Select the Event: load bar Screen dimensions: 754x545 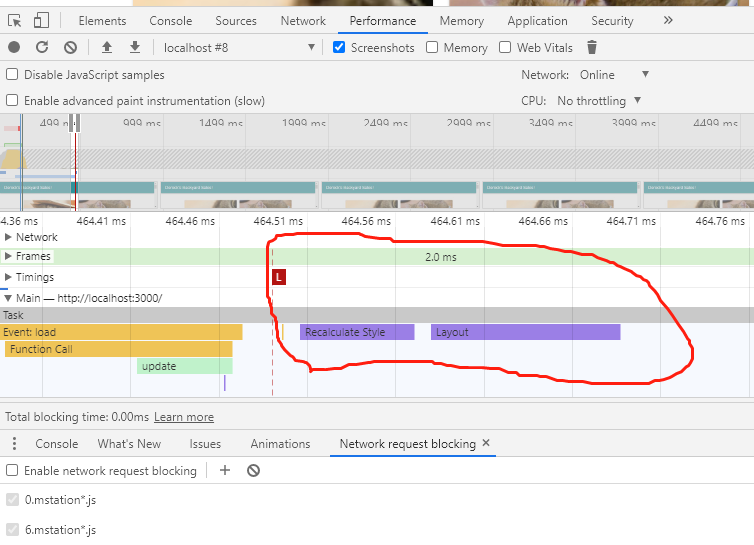(x=121, y=332)
